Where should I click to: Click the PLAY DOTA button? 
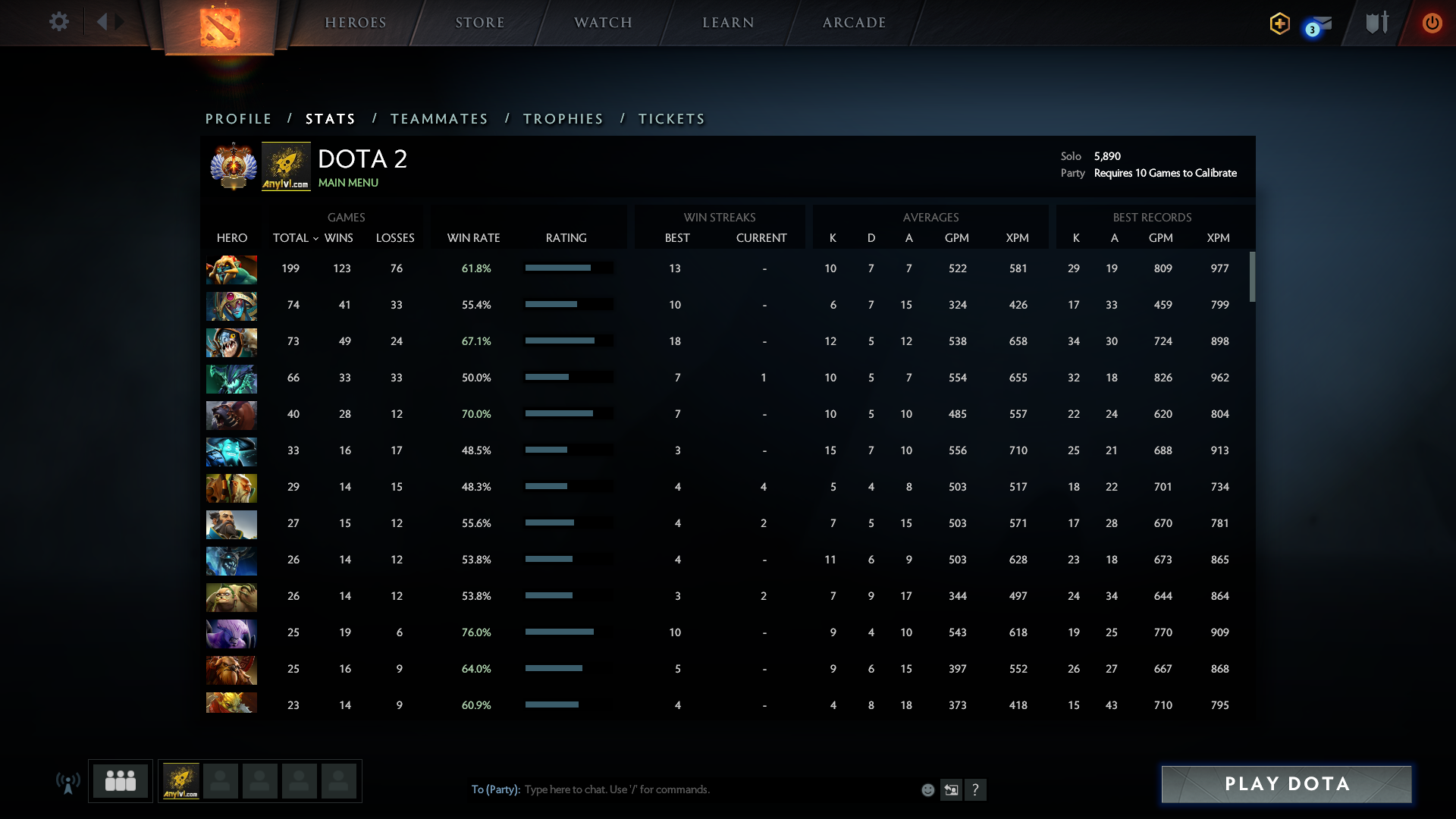click(x=1286, y=784)
